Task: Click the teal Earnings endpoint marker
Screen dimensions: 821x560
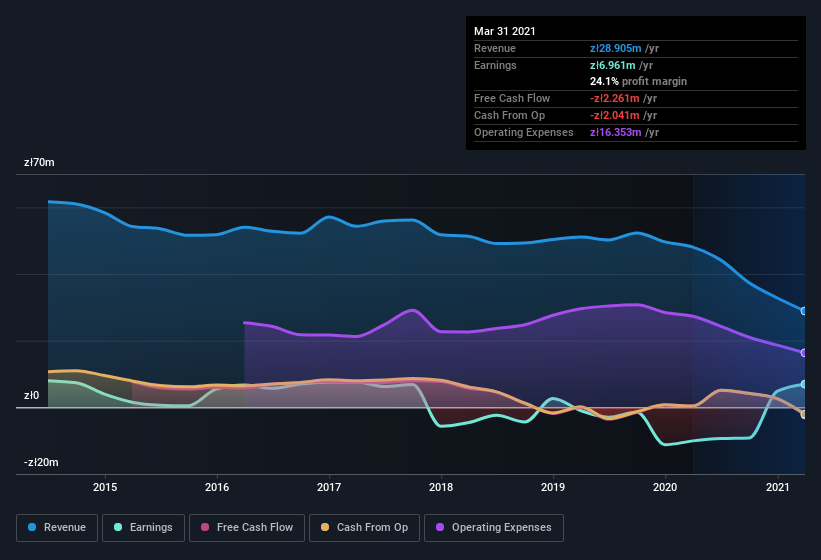Action: (x=804, y=384)
